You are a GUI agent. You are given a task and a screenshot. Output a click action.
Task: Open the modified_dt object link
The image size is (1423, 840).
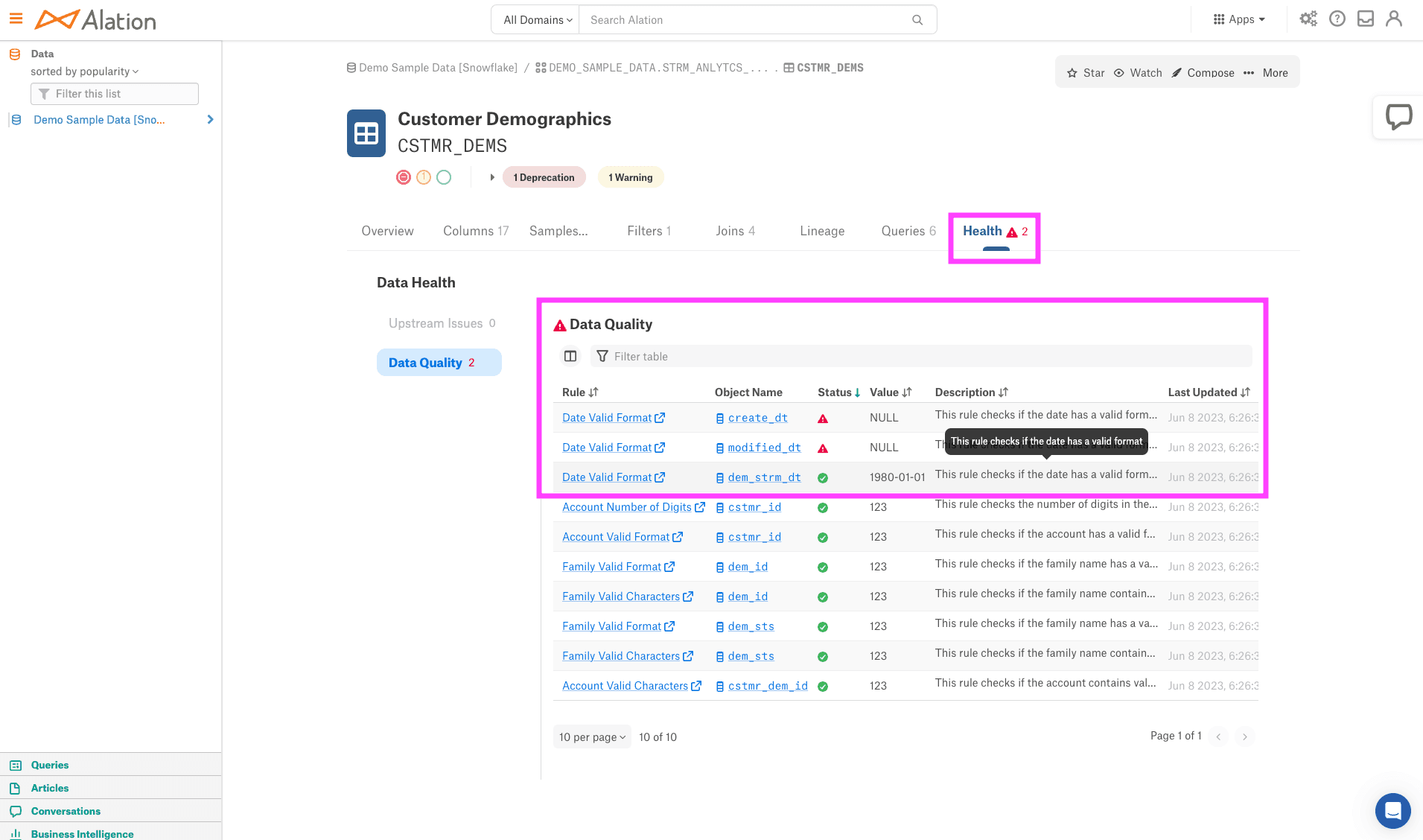(x=763, y=447)
